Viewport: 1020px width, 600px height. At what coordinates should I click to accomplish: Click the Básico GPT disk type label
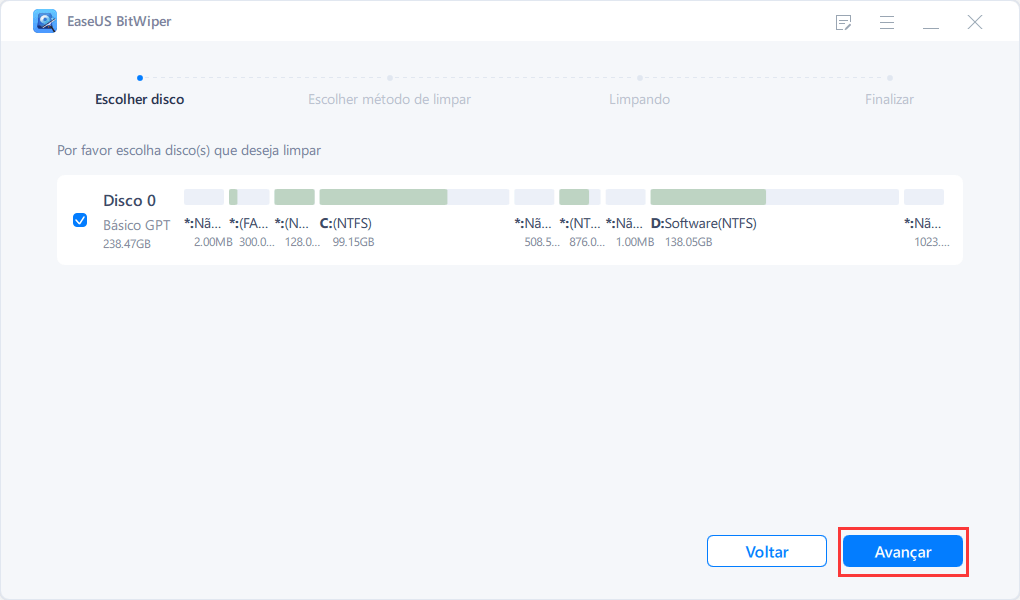pos(137,225)
